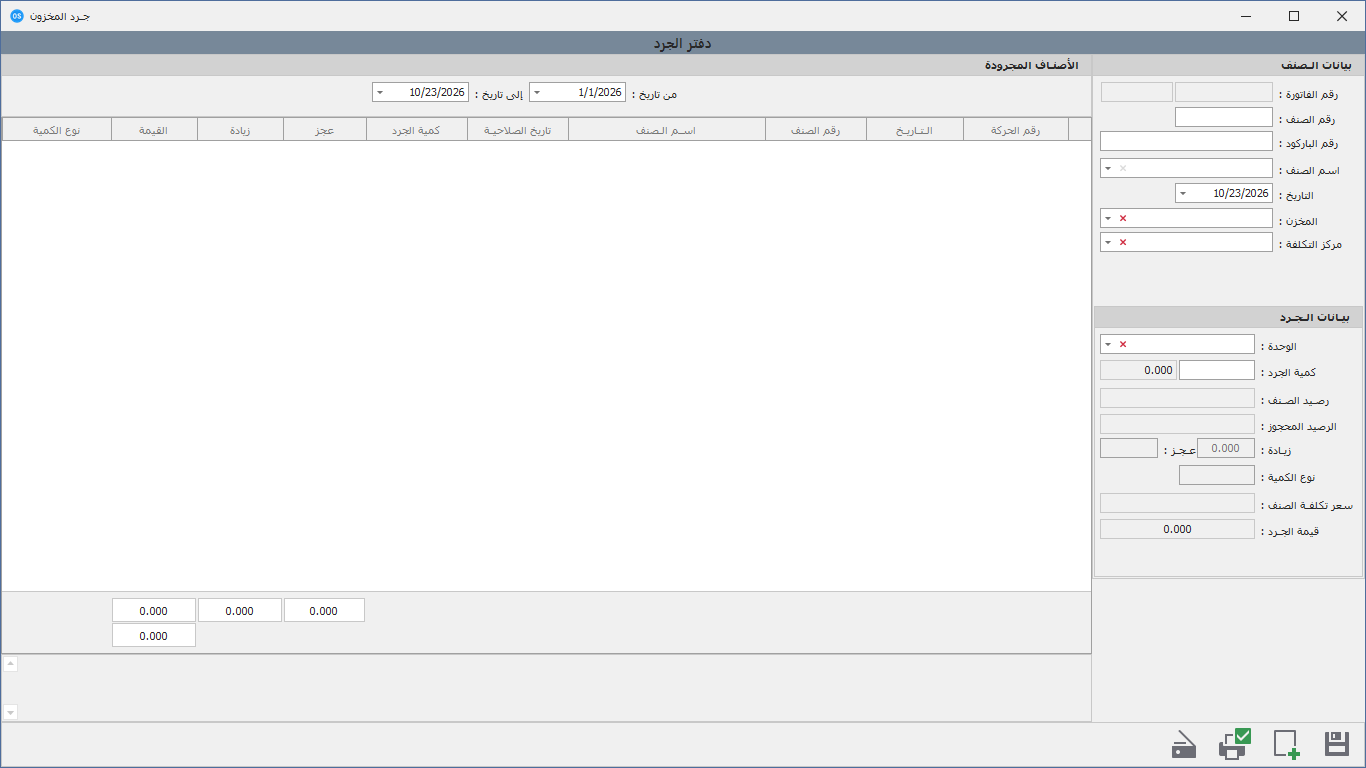1366x768 pixels.
Task: Click the white كمية الجرد entry box
Action: (x=1217, y=370)
